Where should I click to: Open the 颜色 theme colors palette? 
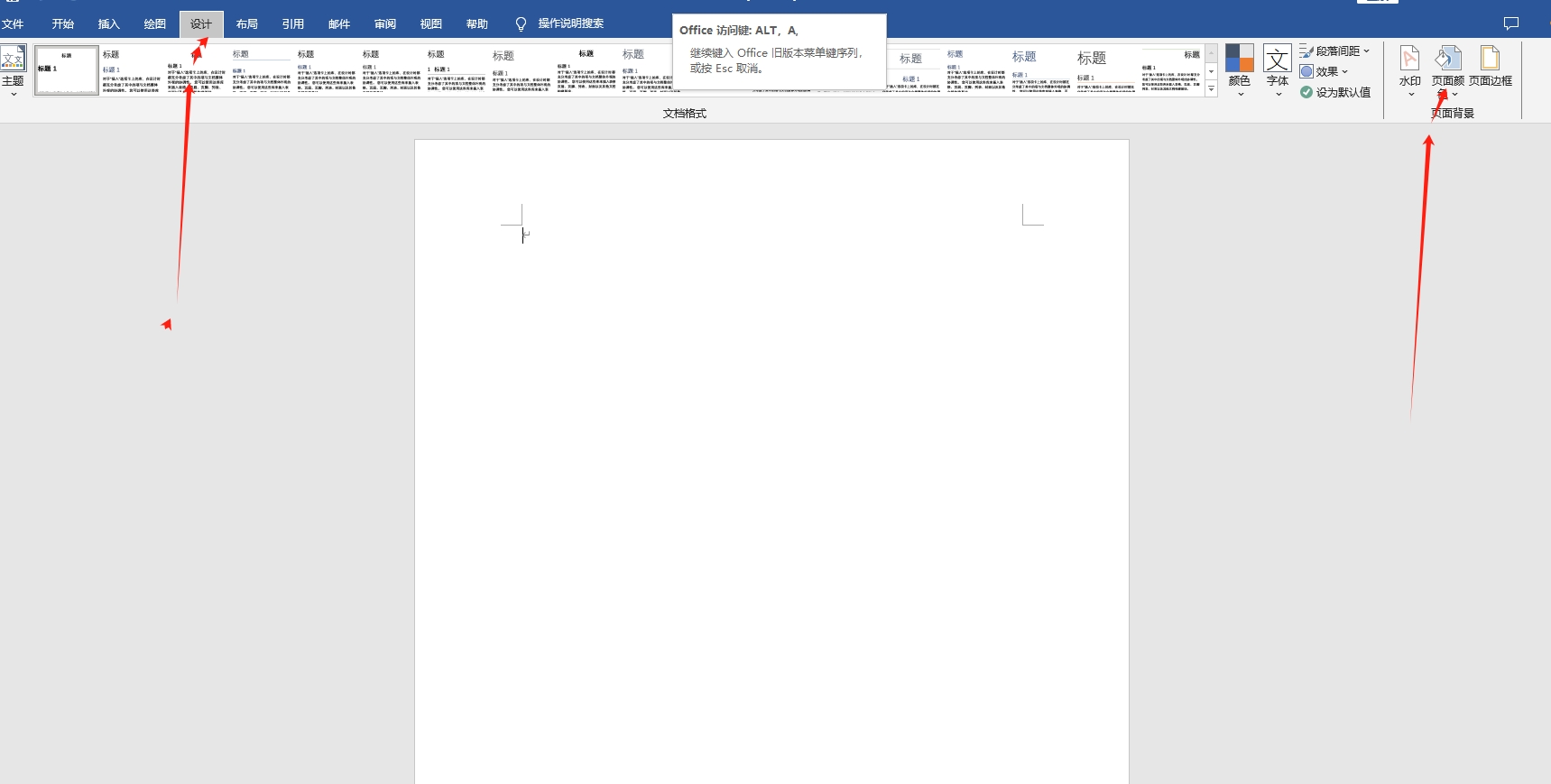(x=1240, y=69)
